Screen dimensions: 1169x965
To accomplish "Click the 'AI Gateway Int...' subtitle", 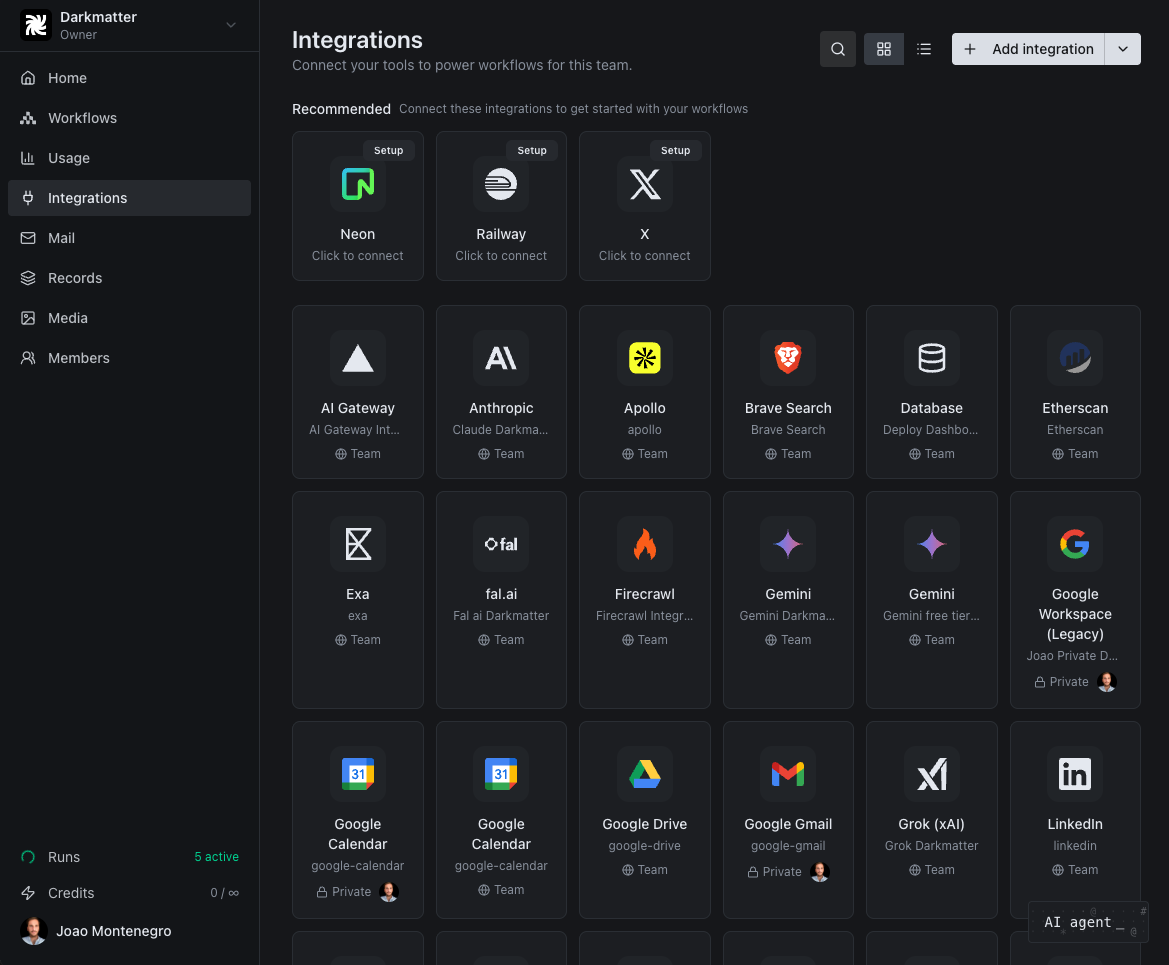I will 354,430.
